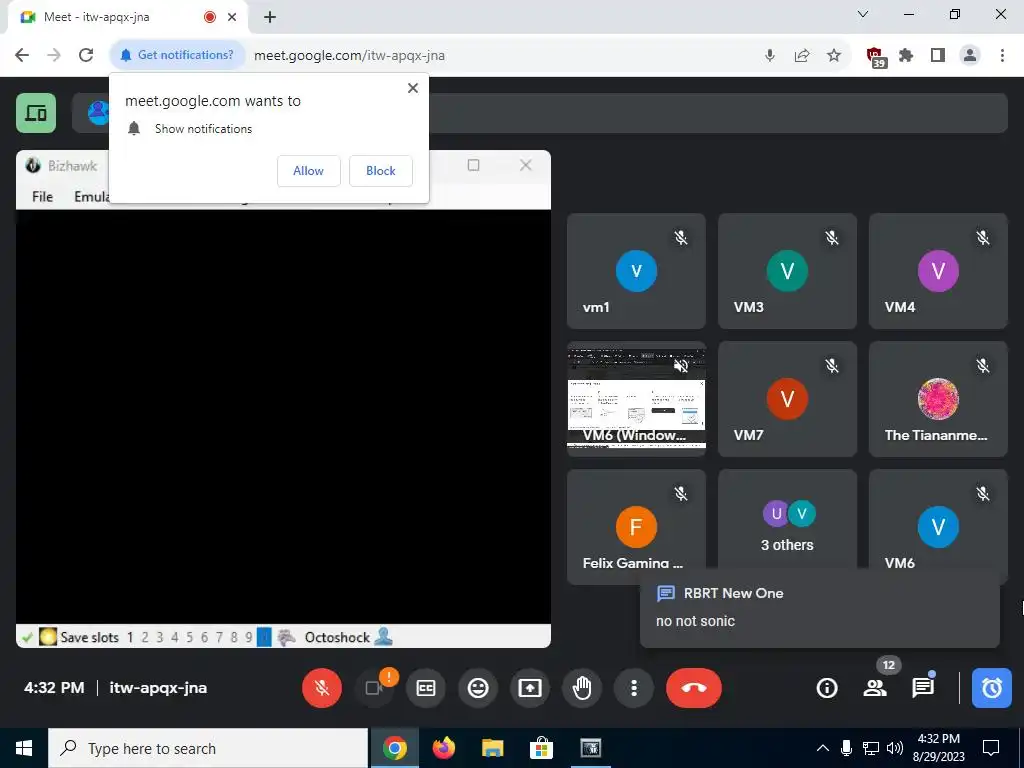Open the Extensions puzzle-piece menu

[x=906, y=56]
